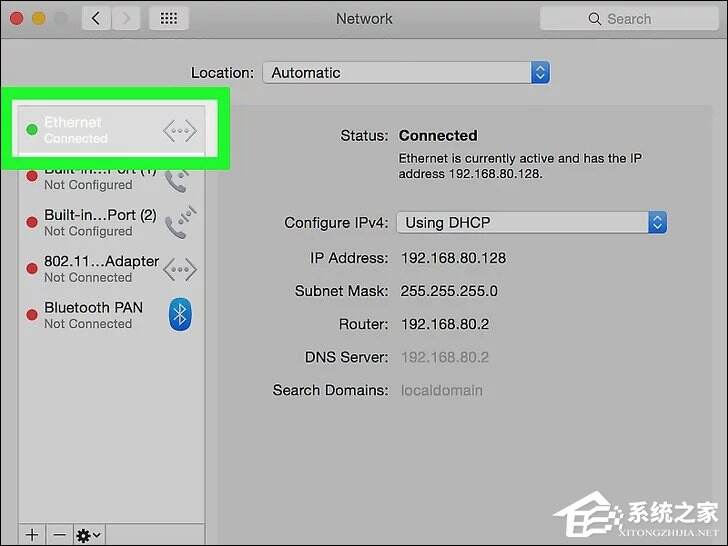728x546 pixels.
Task: Click into the Search input field
Action: [x=629, y=19]
